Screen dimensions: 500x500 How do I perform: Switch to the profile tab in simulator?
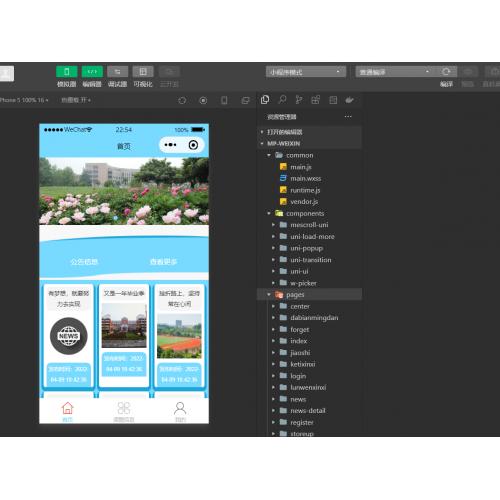180,411
